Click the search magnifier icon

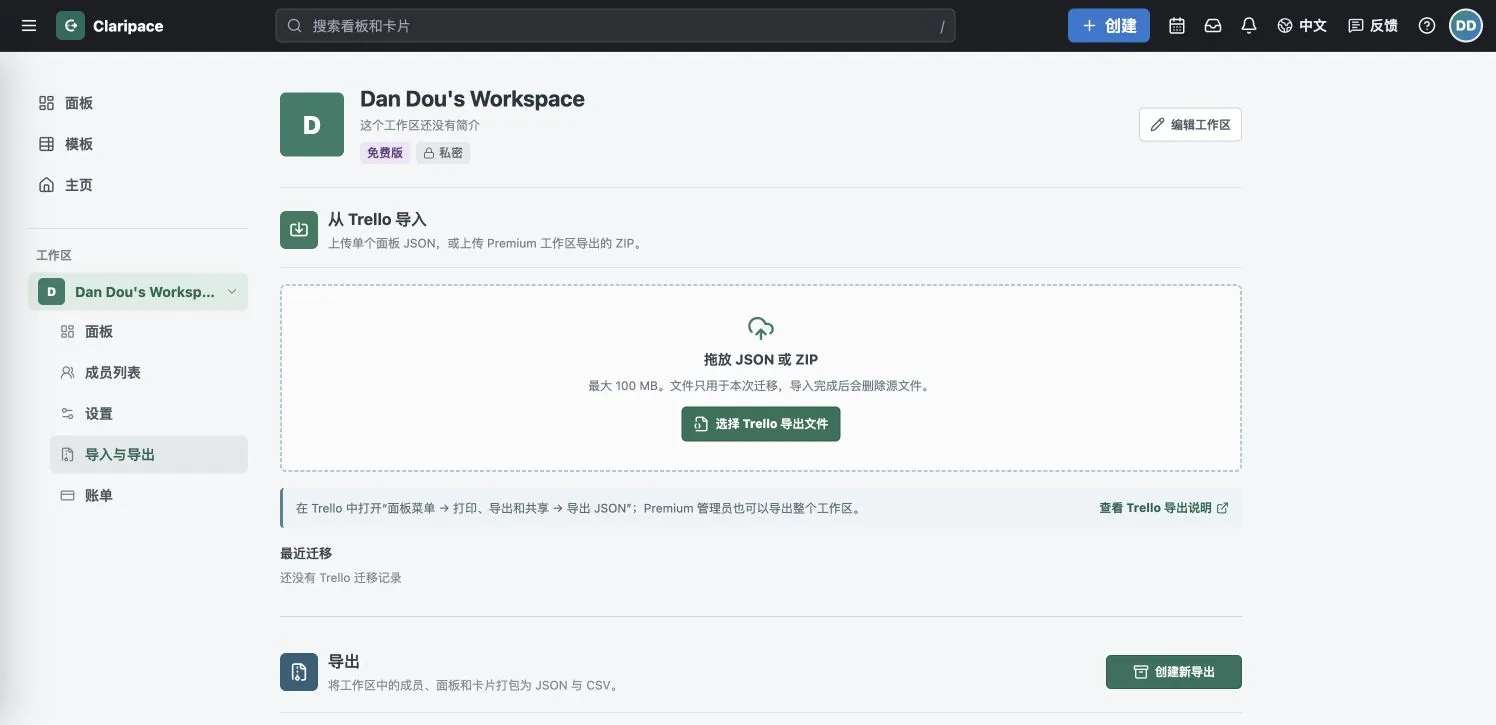point(295,26)
